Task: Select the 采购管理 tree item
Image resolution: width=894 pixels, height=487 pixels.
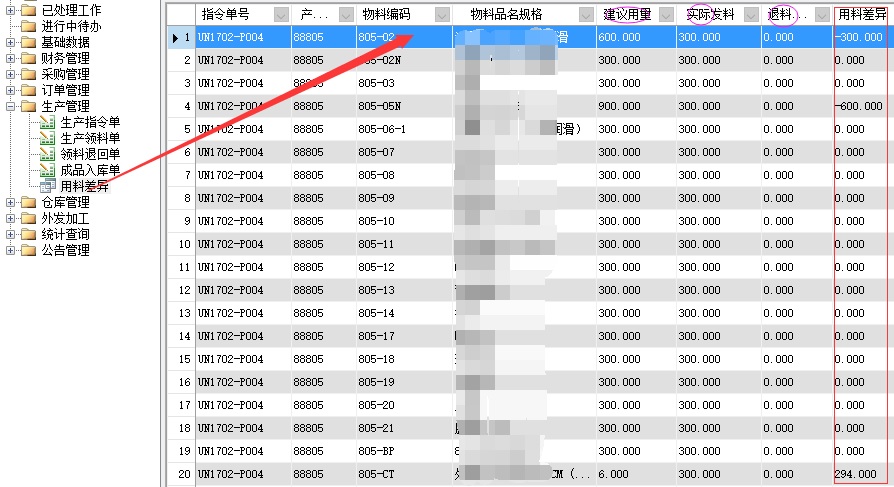Action: coord(65,74)
